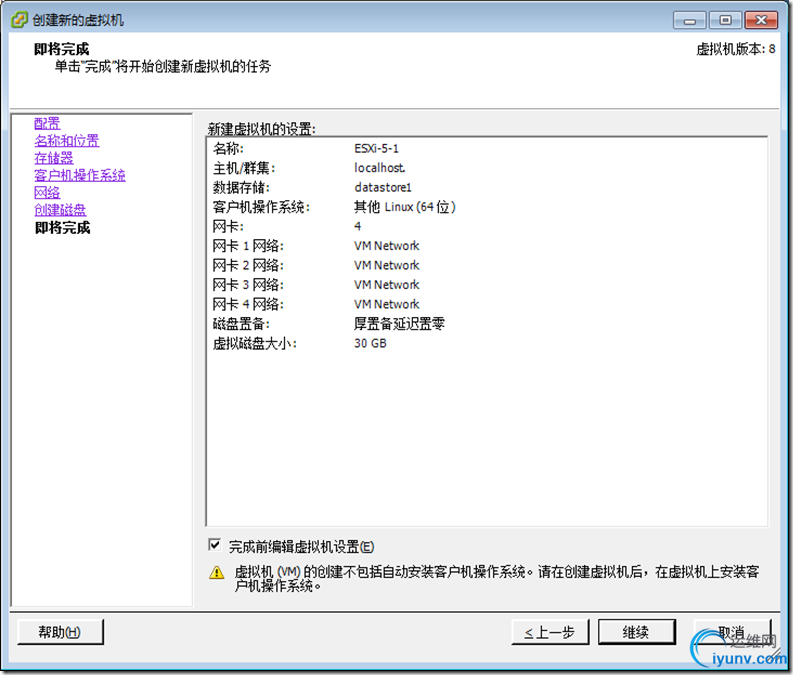This screenshot has width=793, height=675.
Task: Open the 存储器 step link
Action: pos(54,158)
